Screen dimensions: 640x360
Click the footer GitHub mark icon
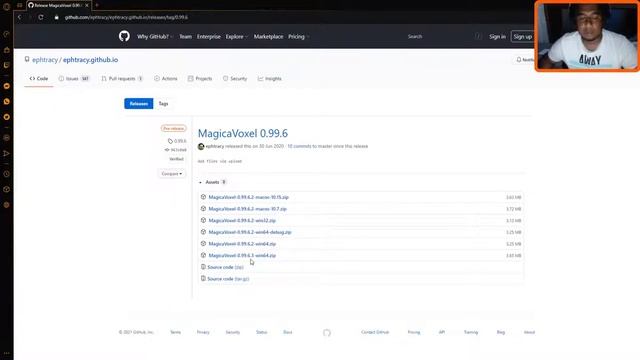(327, 333)
